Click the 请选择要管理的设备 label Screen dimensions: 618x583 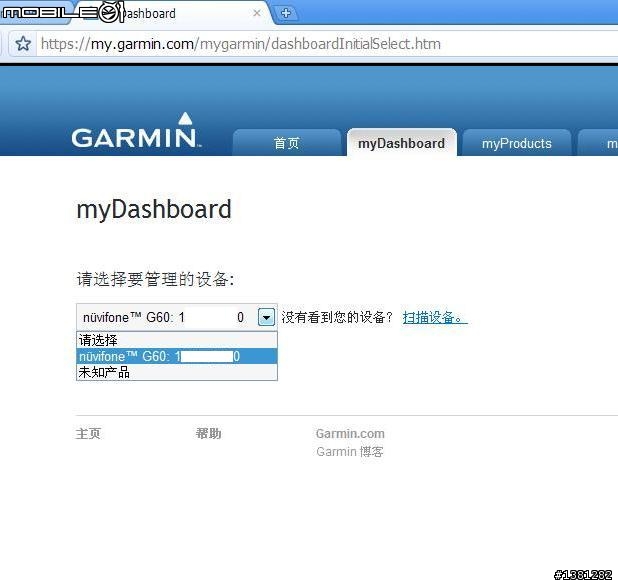(x=155, y=279)
